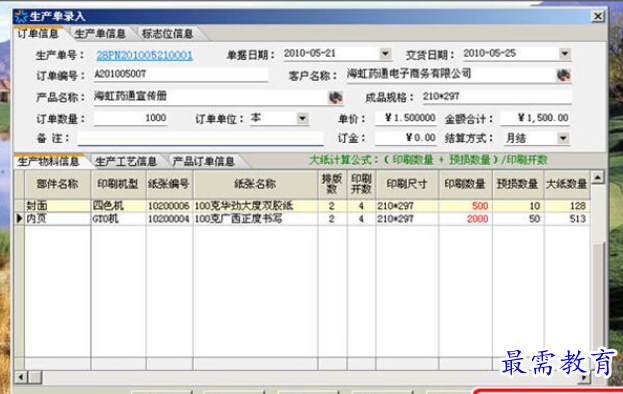
Task: Click the 预损数量 column header
Action: pos(518,184)
